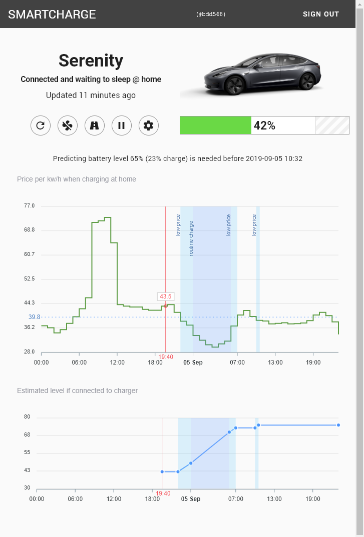Click narrow low price band near 10:00

point(258,279)
